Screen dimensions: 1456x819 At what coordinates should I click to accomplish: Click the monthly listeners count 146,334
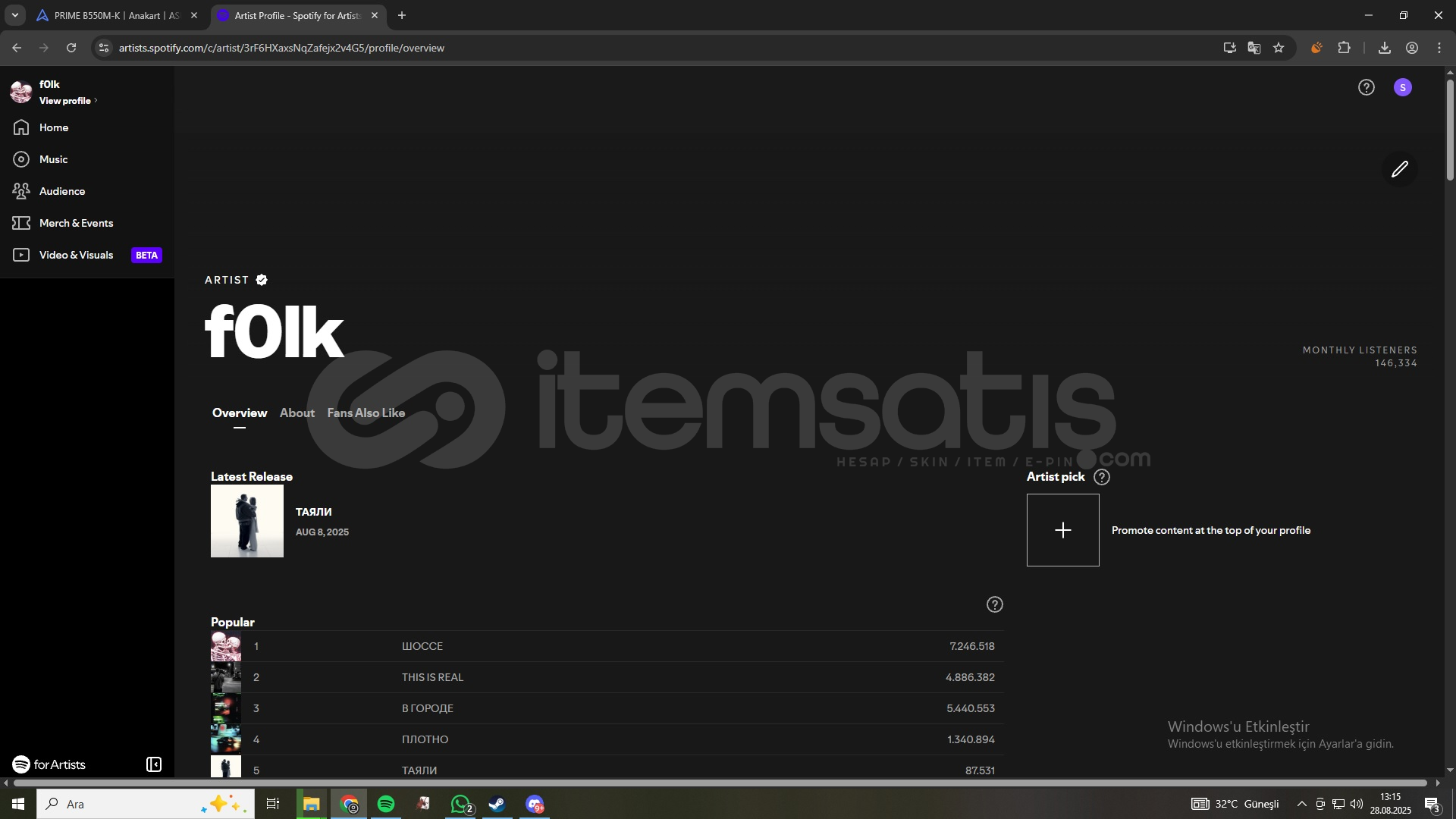pyautogui.click(x=1396, y=363)
